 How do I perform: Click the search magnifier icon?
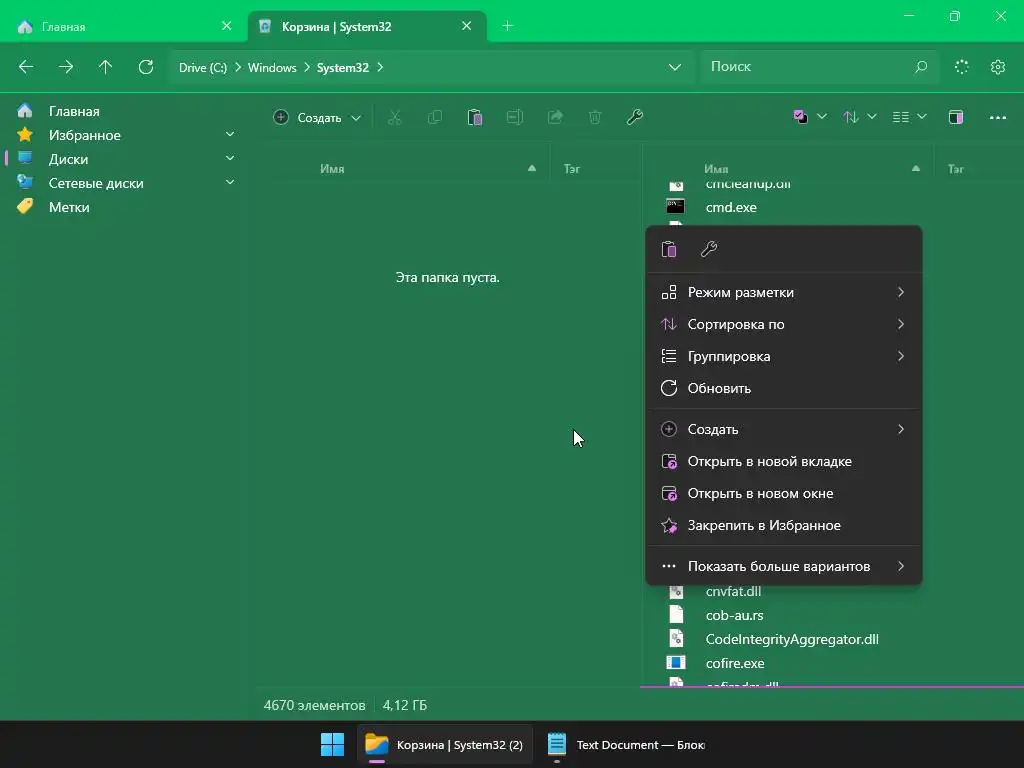point(921,67)
